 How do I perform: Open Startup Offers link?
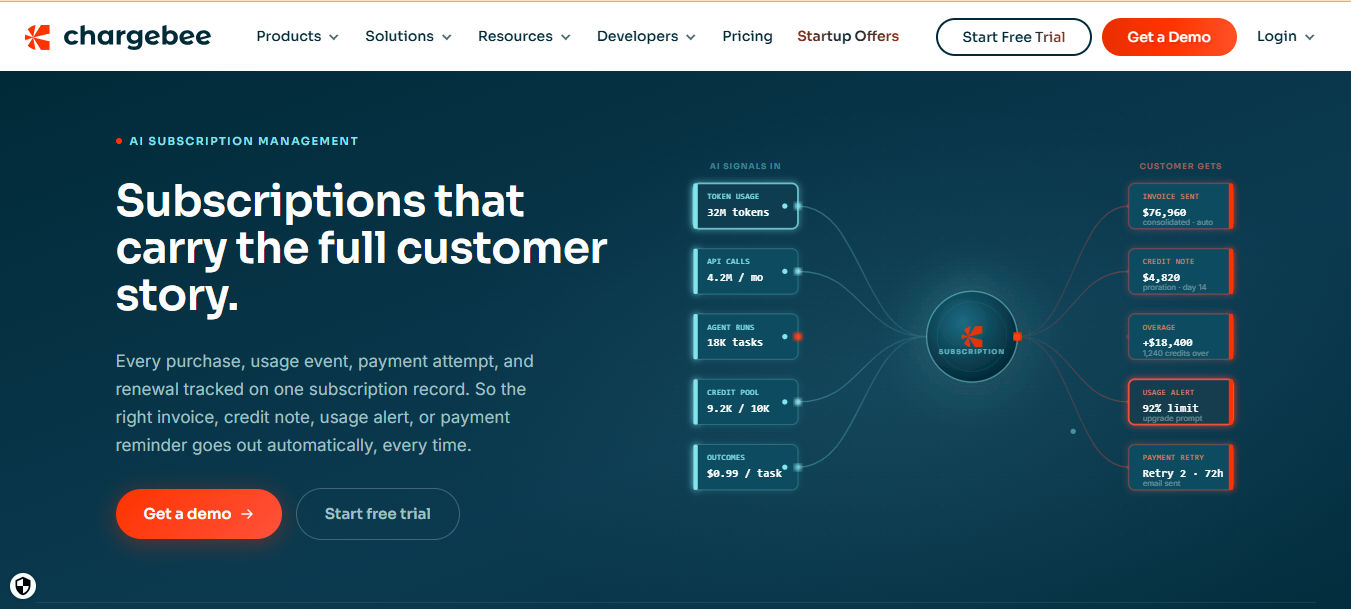coord(848,36)
